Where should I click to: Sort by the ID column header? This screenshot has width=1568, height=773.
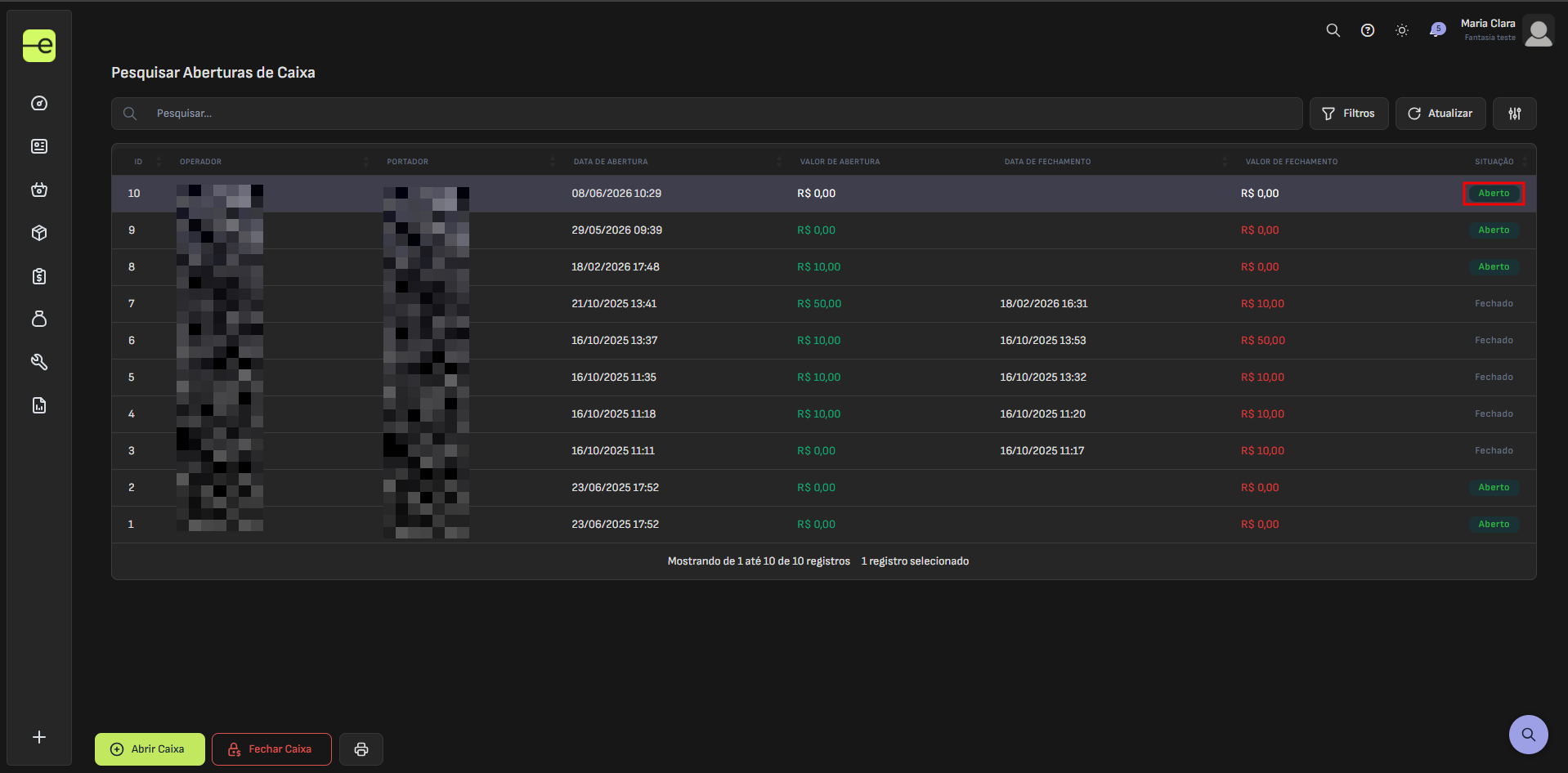[138, 162]
